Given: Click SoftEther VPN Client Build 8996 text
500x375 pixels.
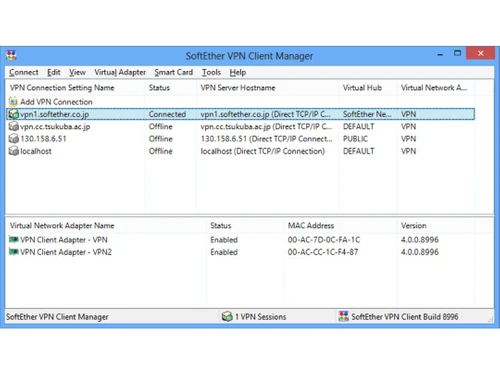Looking at the screenshot, I should (405, 317).
